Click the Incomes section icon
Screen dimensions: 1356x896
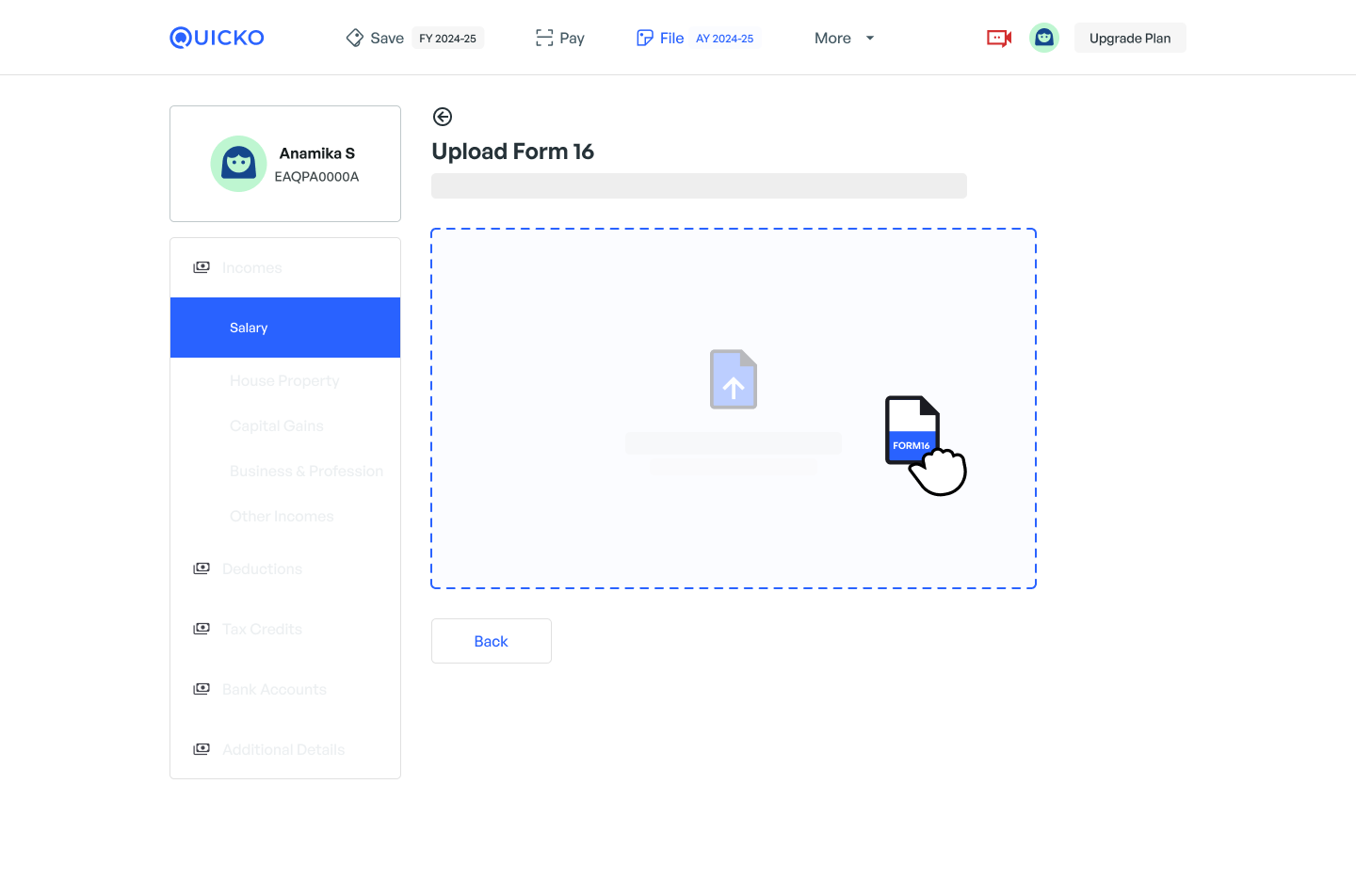tap(202, 267)
